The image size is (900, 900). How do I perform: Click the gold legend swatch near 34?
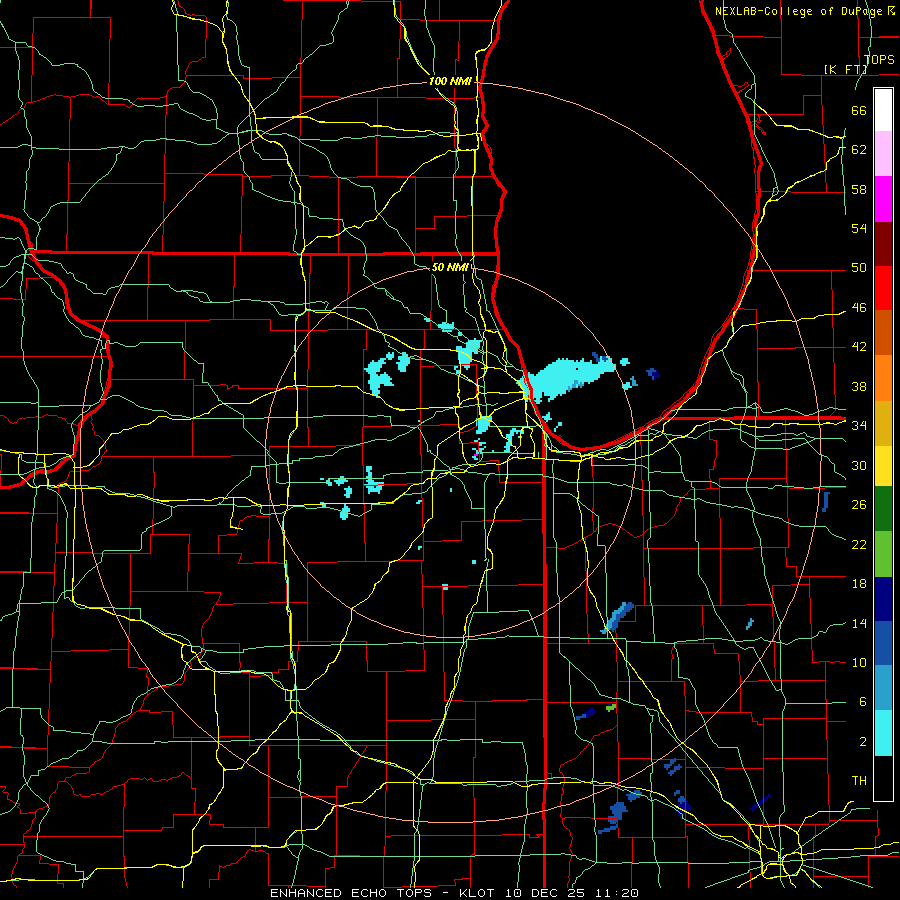tap(883, 423)
